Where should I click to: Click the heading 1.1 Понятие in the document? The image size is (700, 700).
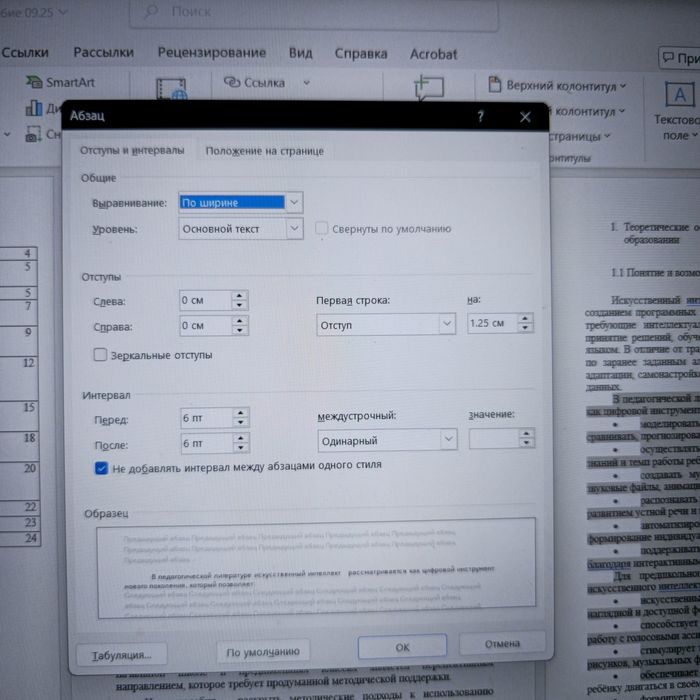(654, 272)
